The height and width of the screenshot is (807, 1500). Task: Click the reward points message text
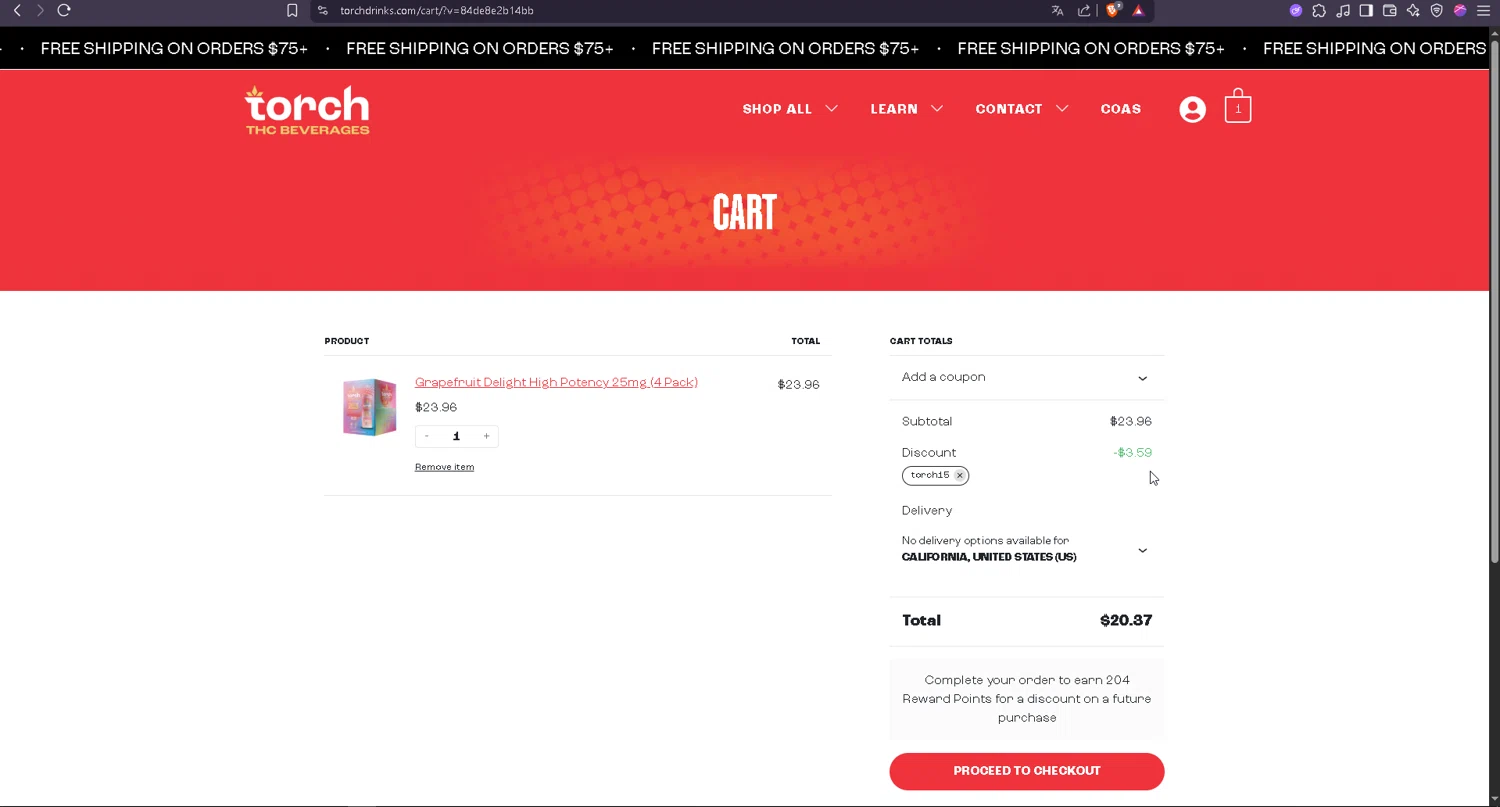pos(1027,699)
